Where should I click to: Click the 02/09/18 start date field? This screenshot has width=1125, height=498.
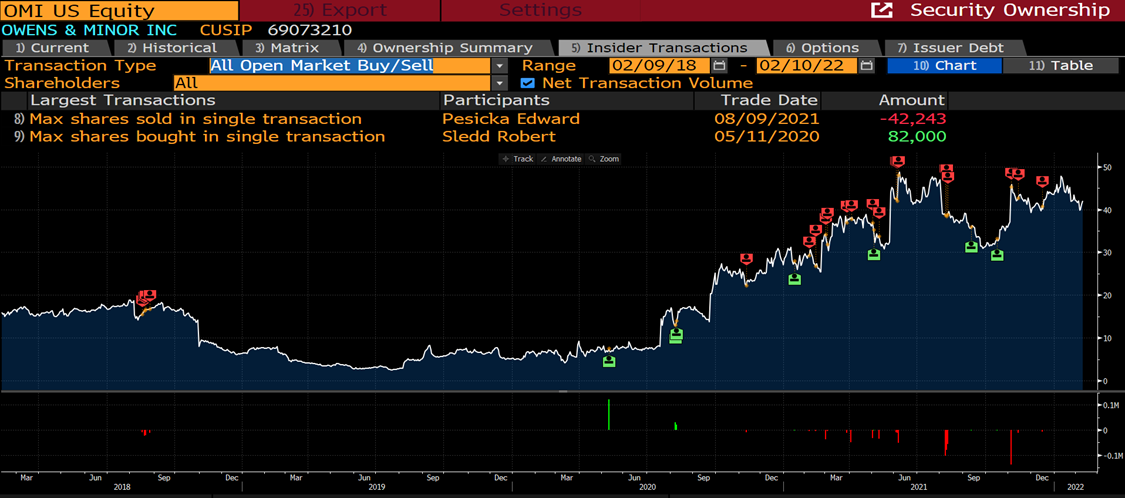coord(660,66)
